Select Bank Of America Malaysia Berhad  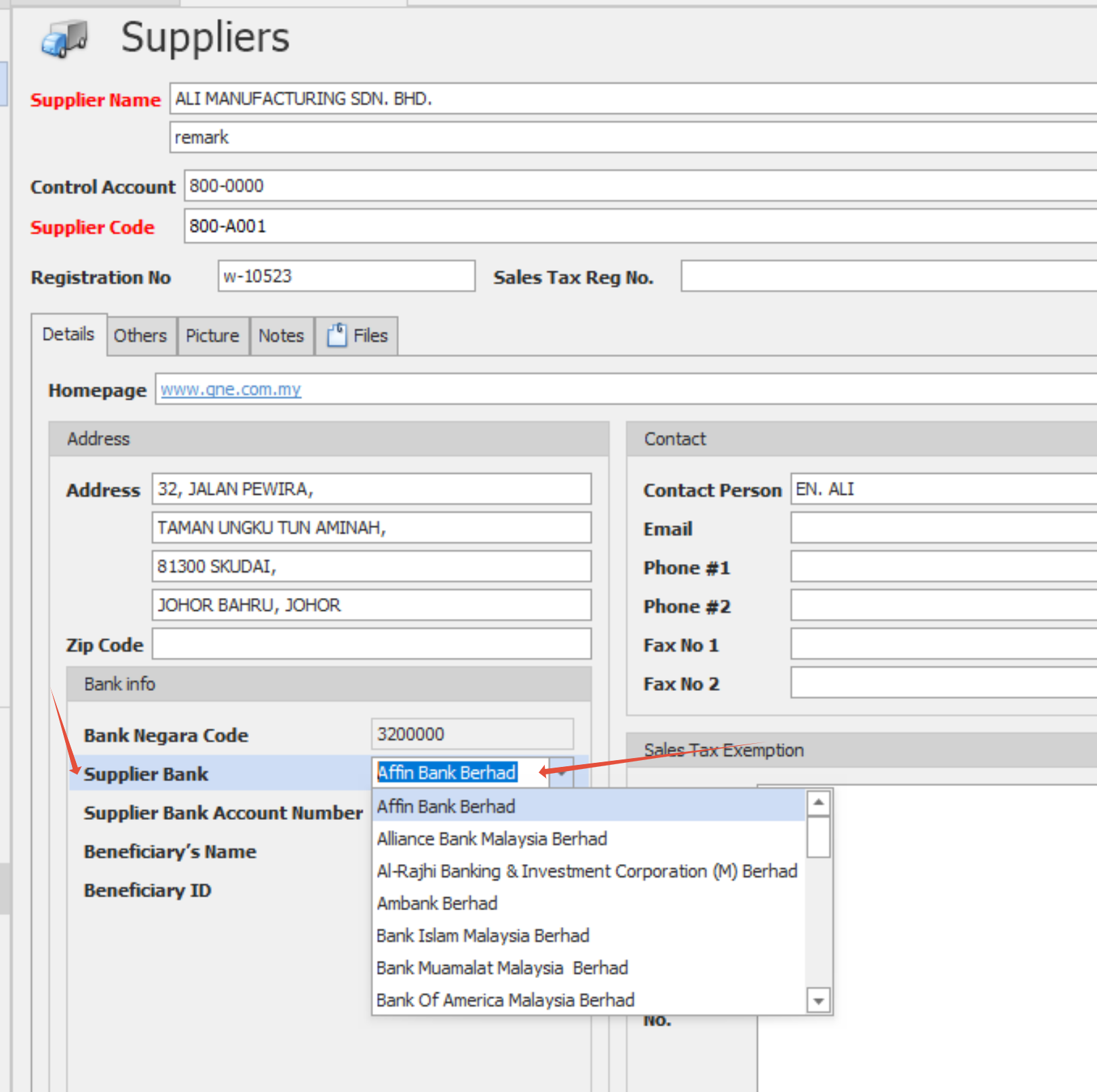pos(589,1000)
